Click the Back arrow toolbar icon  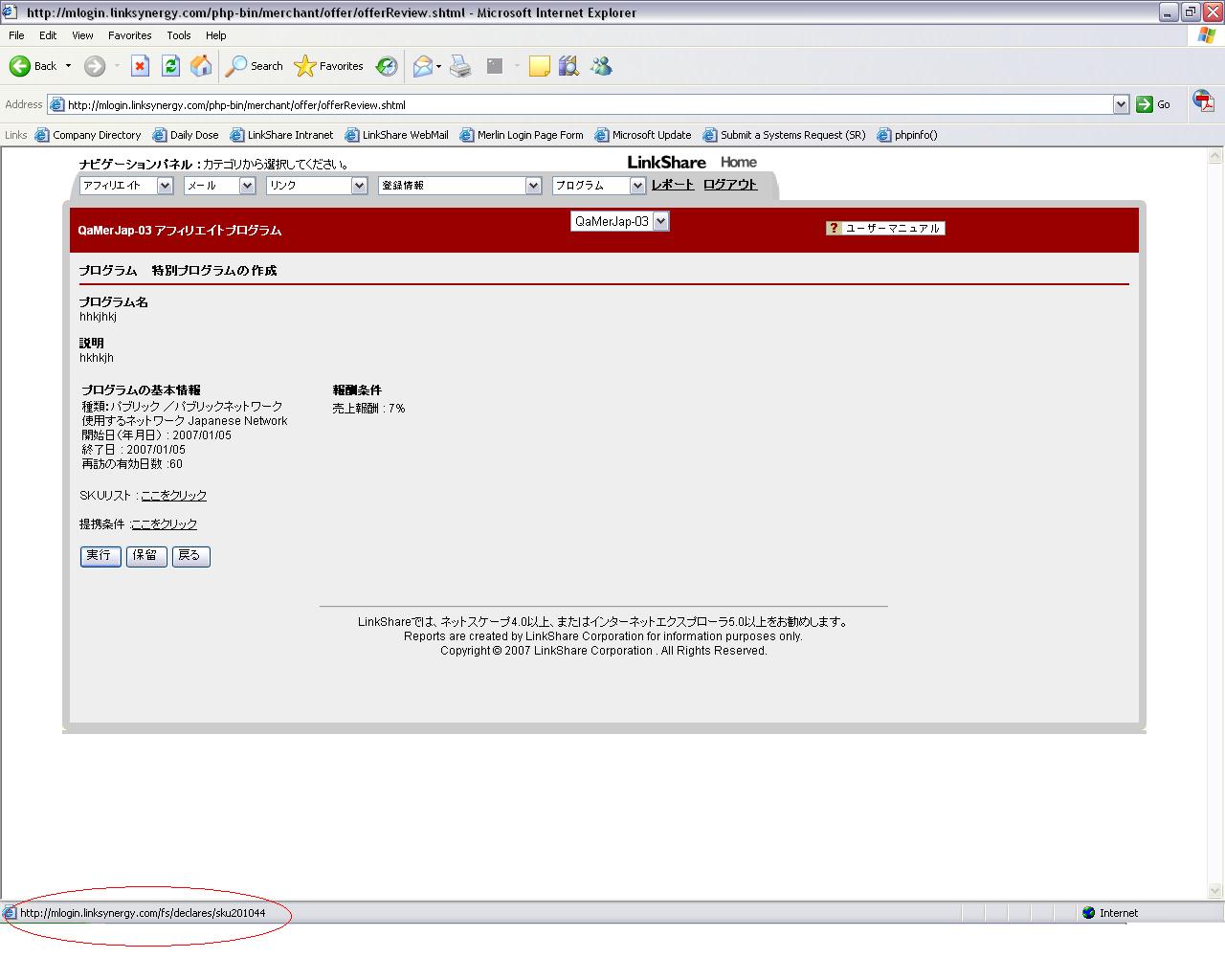pyautogui.click(x=21, y=66)
